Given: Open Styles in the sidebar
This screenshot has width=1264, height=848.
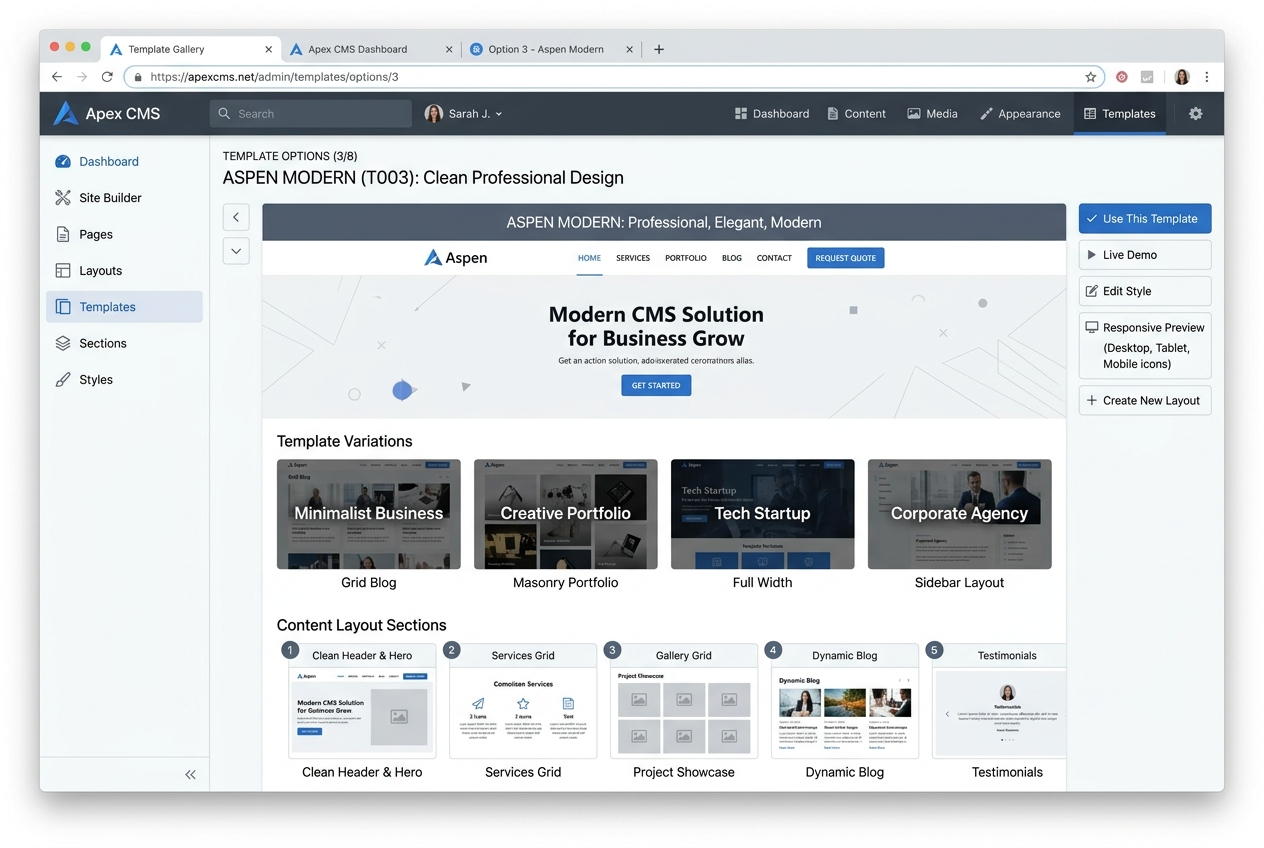Looking at the screenshot, I should 124,380.
